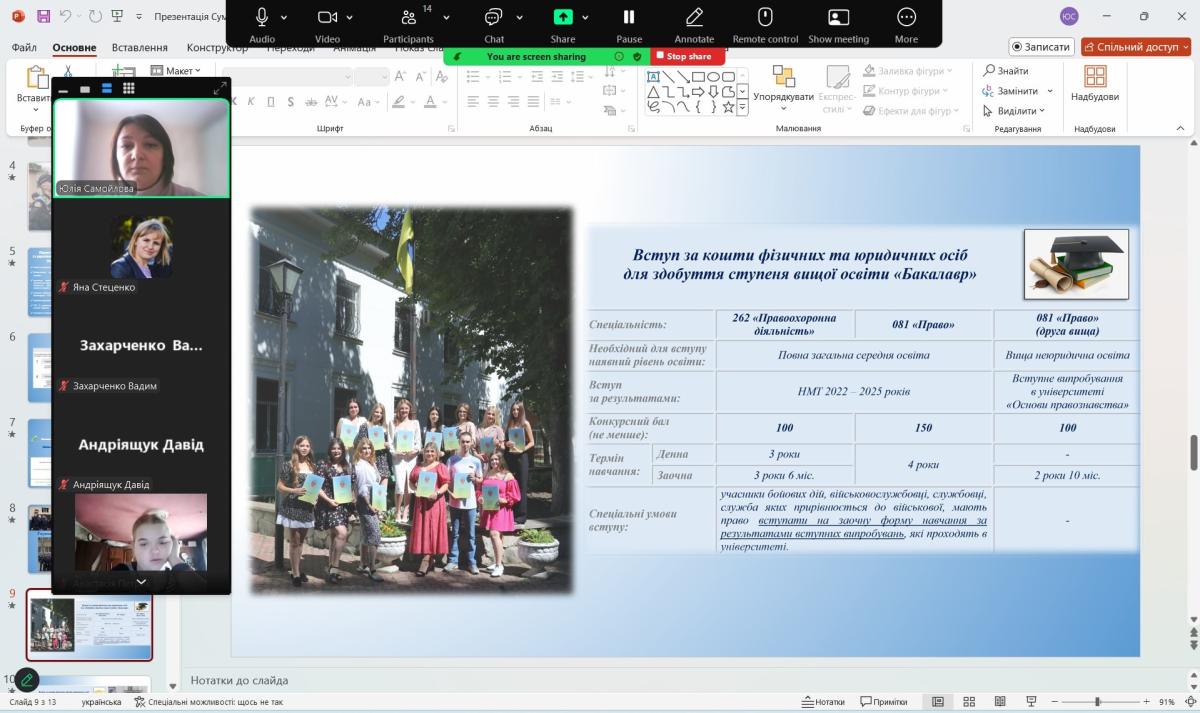Toggle Примітки comments pane in status bar
1200x713 pixels.
(882, 702)
